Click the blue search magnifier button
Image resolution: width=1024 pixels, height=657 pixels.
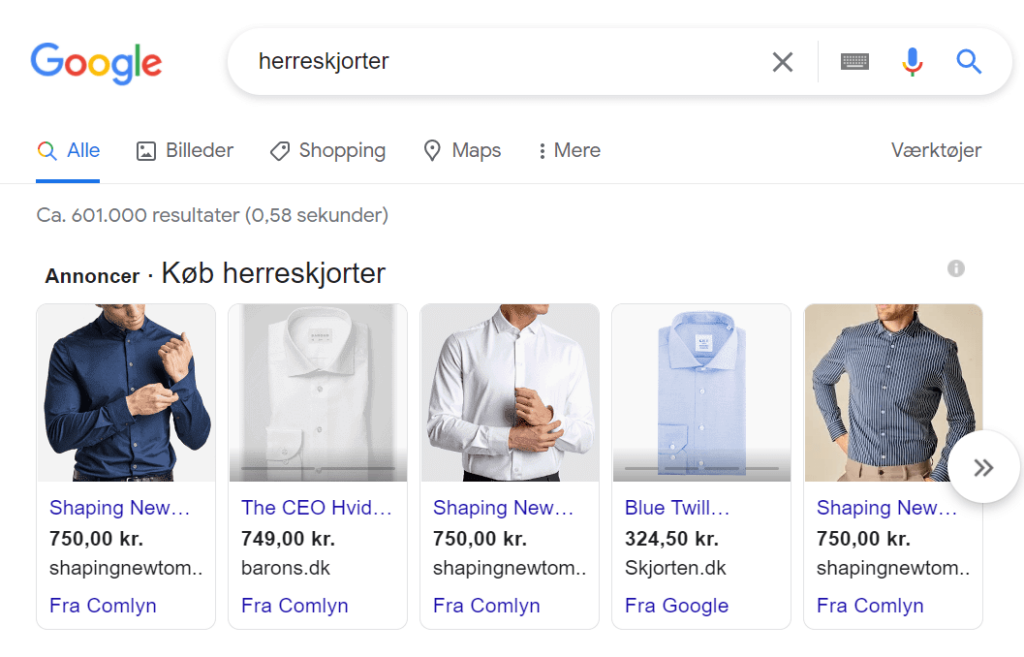[969, 62]
